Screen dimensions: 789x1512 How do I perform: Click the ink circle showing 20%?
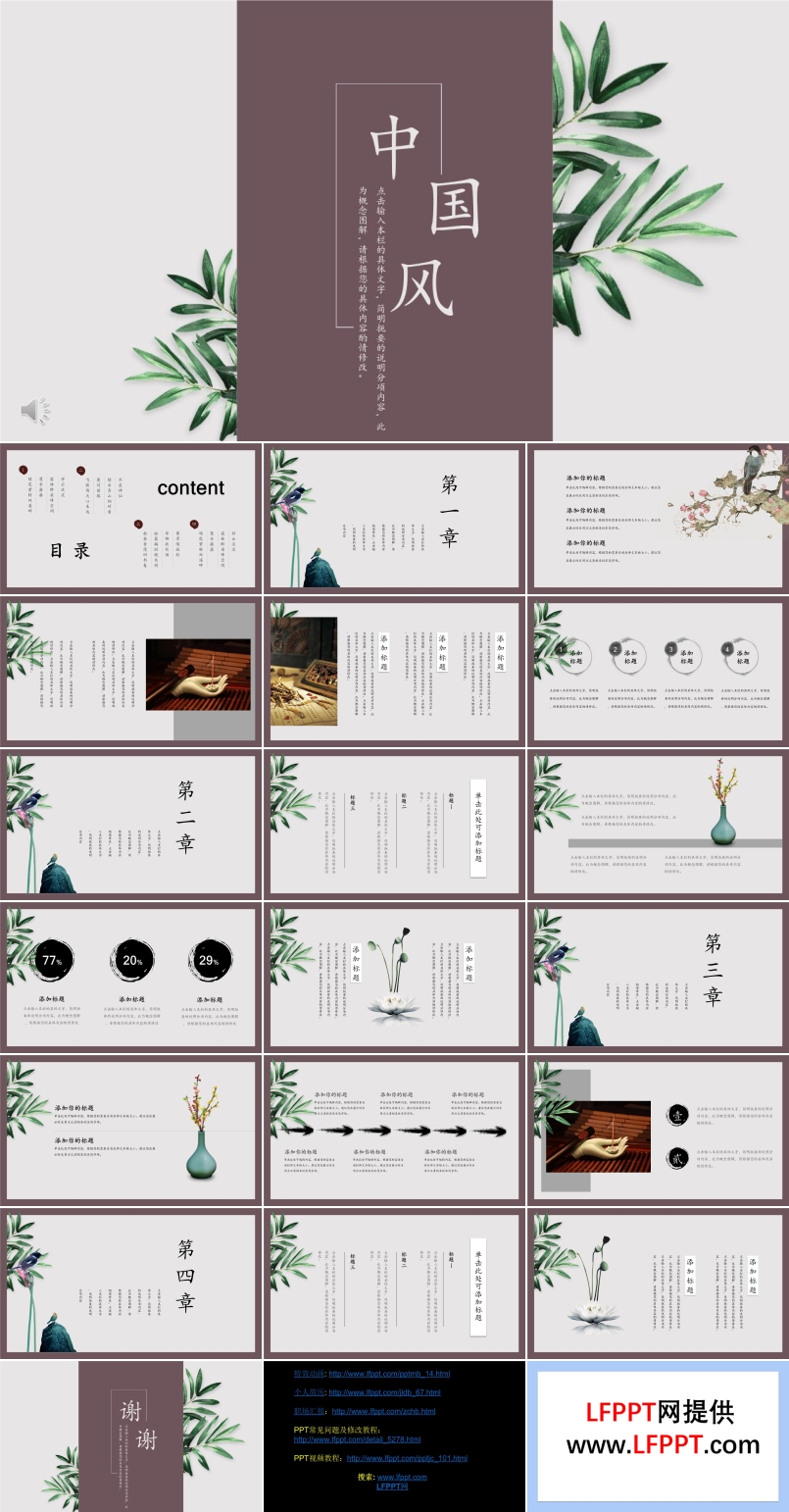[132, 960]
